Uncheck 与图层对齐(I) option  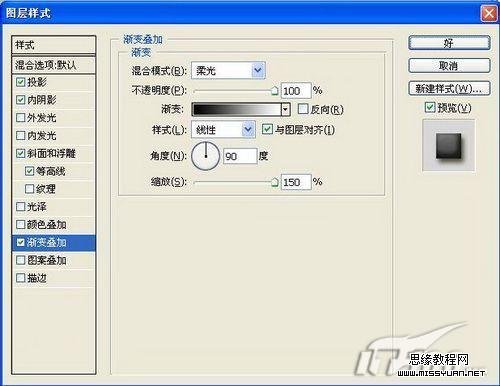click(267, 129)
